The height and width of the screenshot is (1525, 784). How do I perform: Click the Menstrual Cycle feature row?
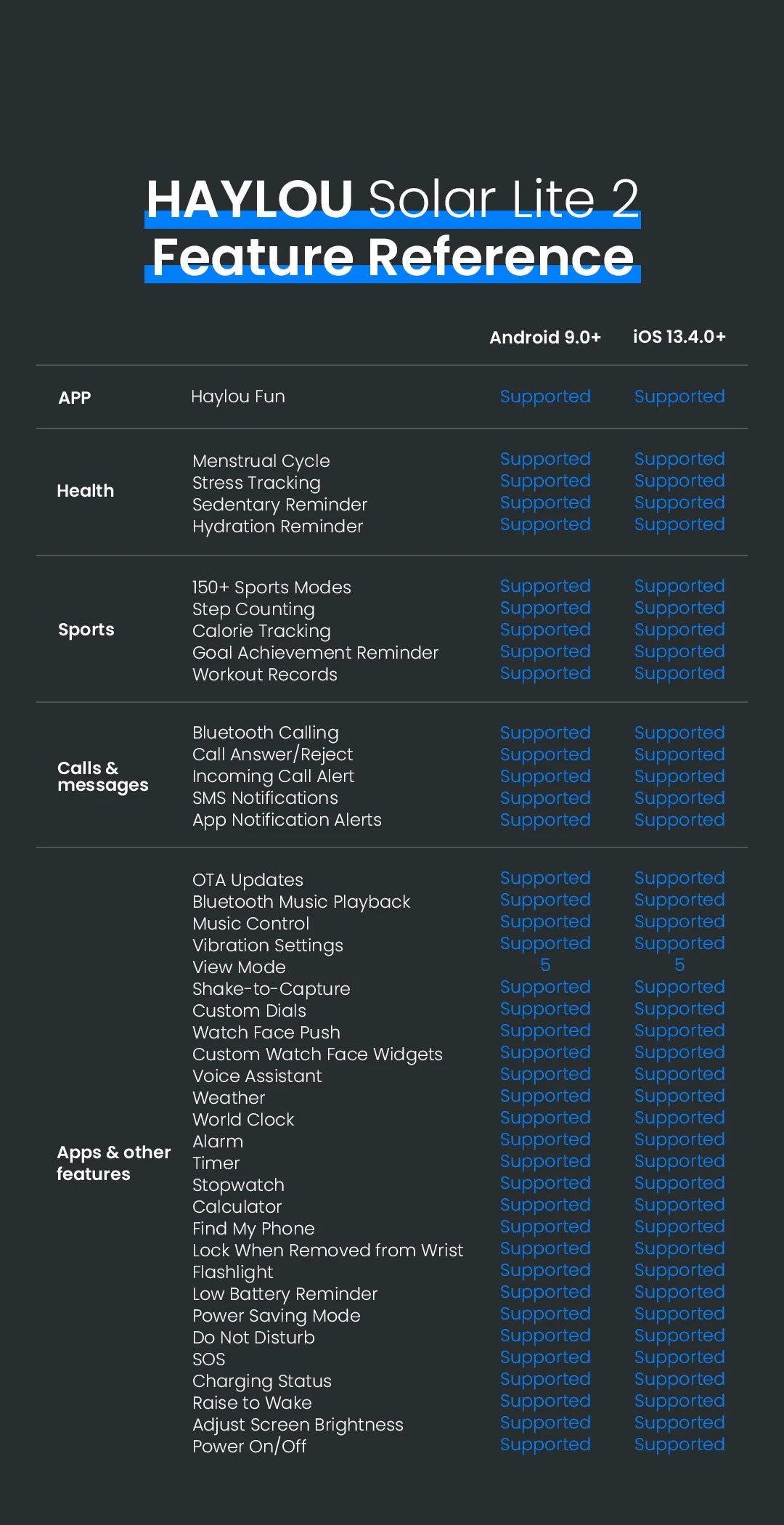(261, 461)
